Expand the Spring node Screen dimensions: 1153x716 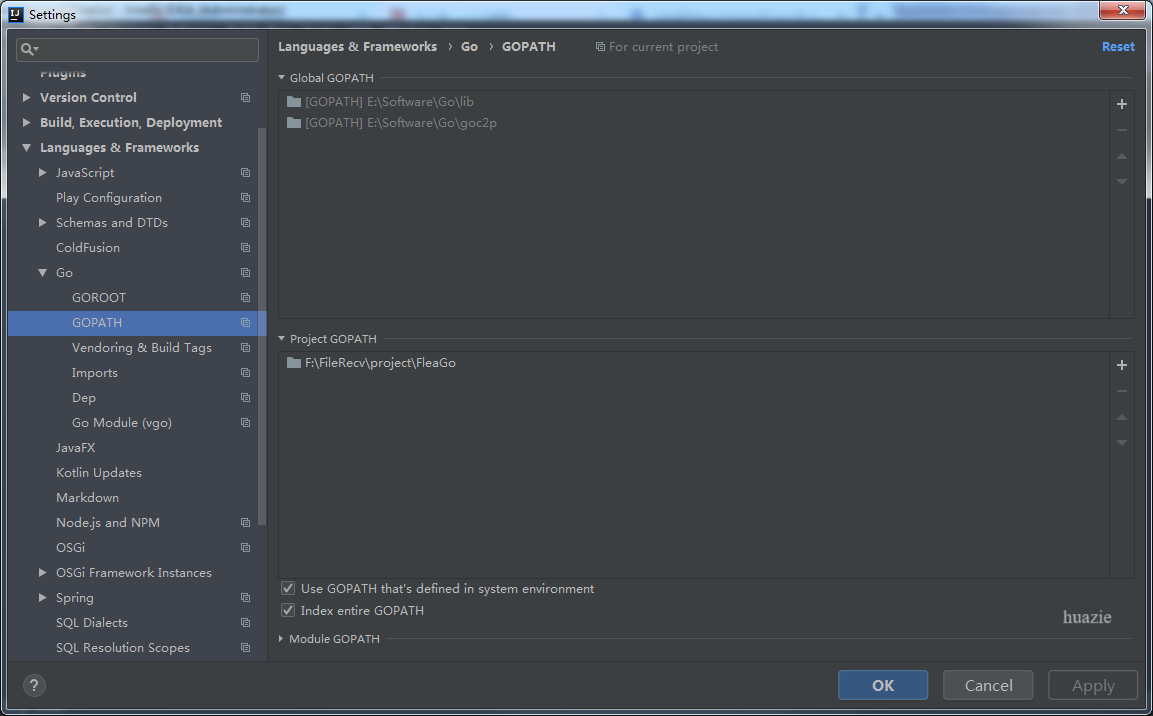[43, 597]
